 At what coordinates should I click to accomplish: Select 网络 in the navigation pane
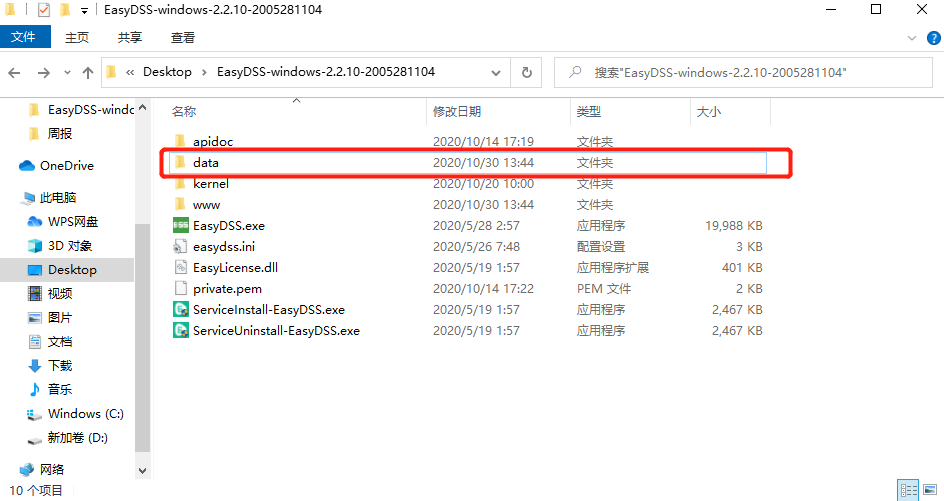[42, 469]
